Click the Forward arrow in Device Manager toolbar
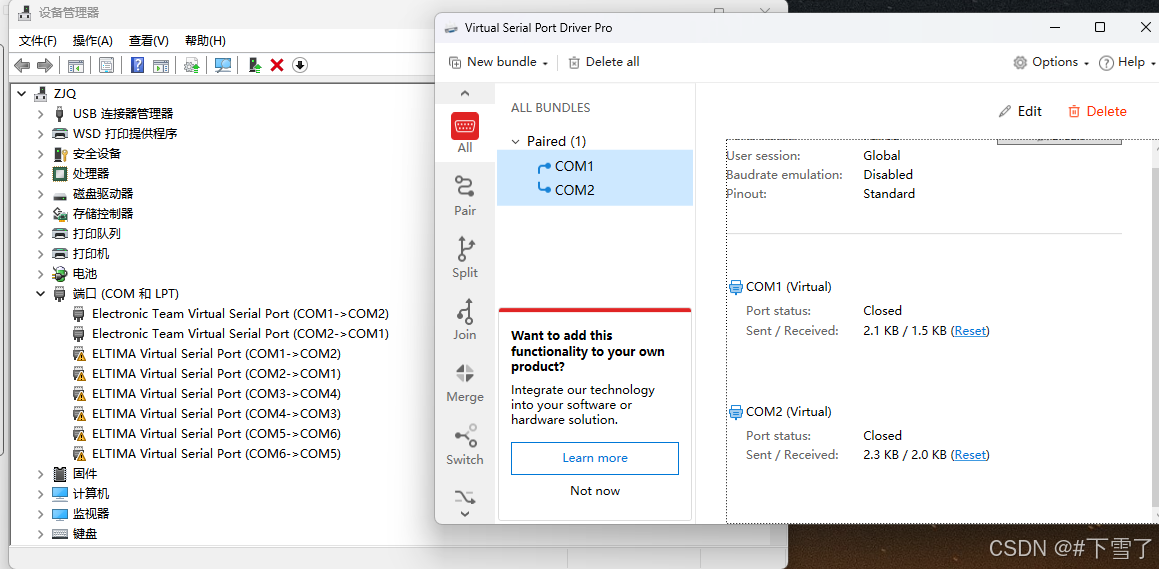The image size is (1159, 569). (x=45, y=65)
